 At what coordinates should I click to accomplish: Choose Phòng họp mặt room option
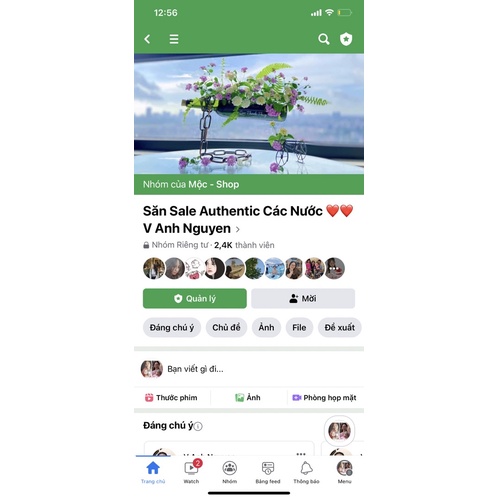coord(324,398)
